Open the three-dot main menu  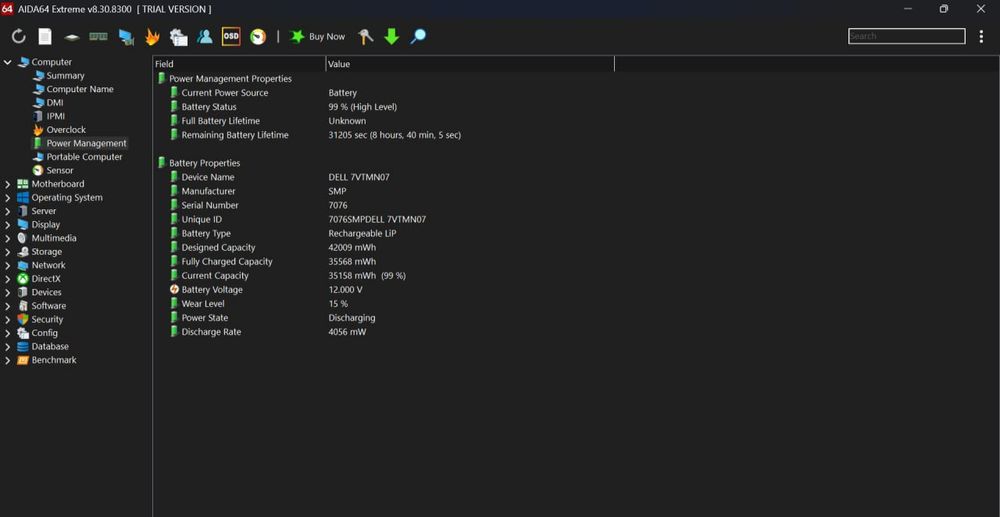(981, 36)
